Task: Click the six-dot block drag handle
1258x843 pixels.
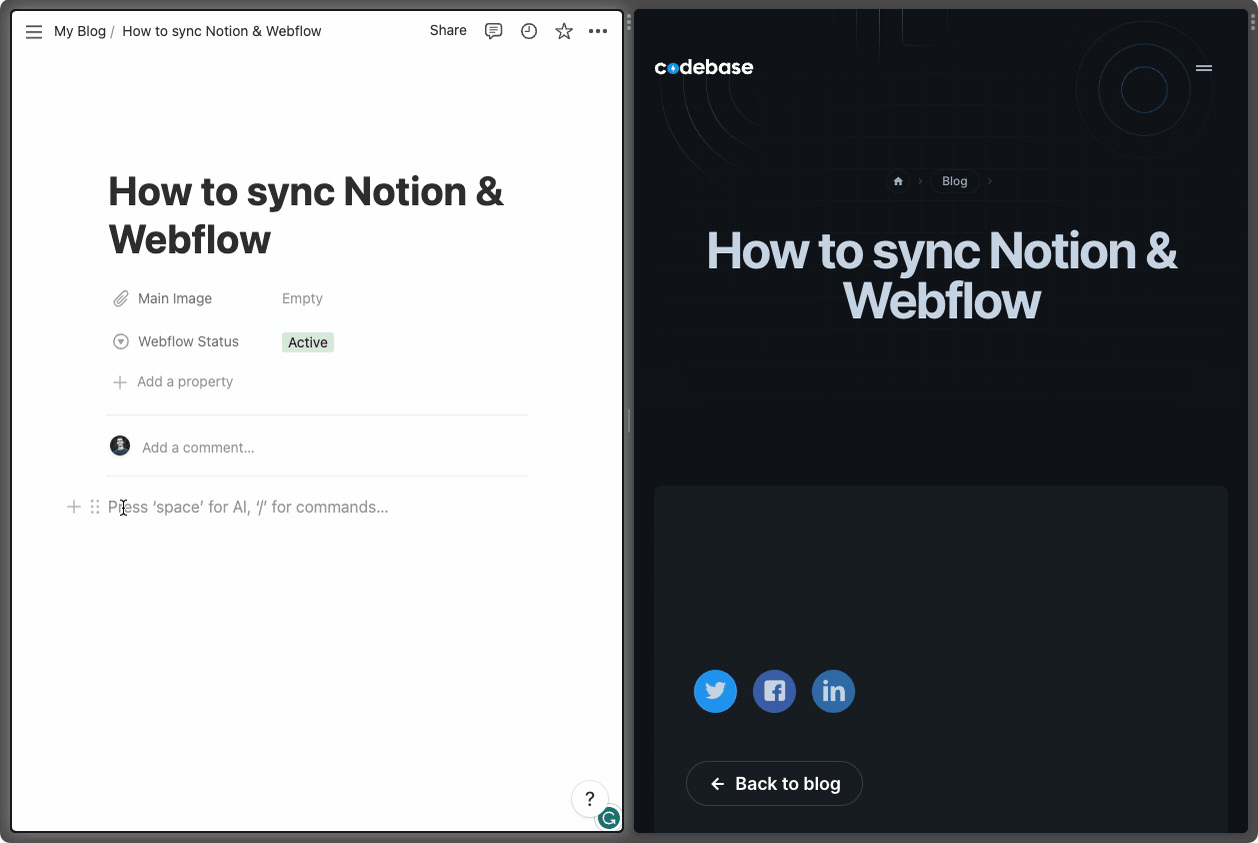Action: pyautogui.click(x=95, y=507)
